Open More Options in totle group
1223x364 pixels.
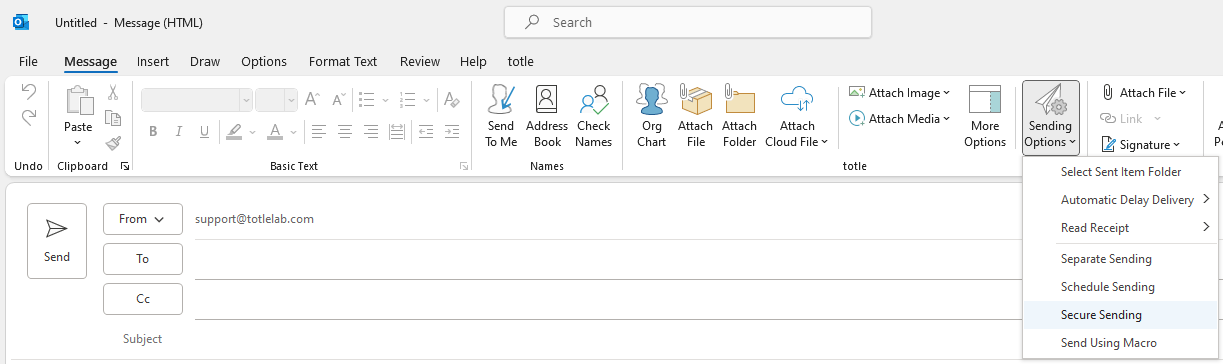point(985,116)
